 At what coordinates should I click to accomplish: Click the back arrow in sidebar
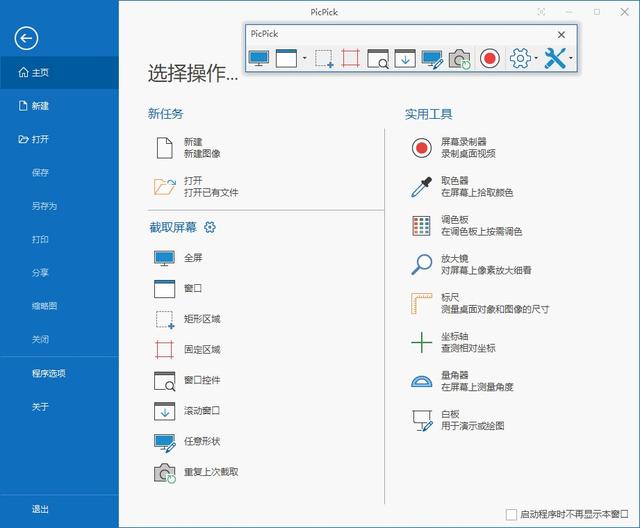[27, 38]
